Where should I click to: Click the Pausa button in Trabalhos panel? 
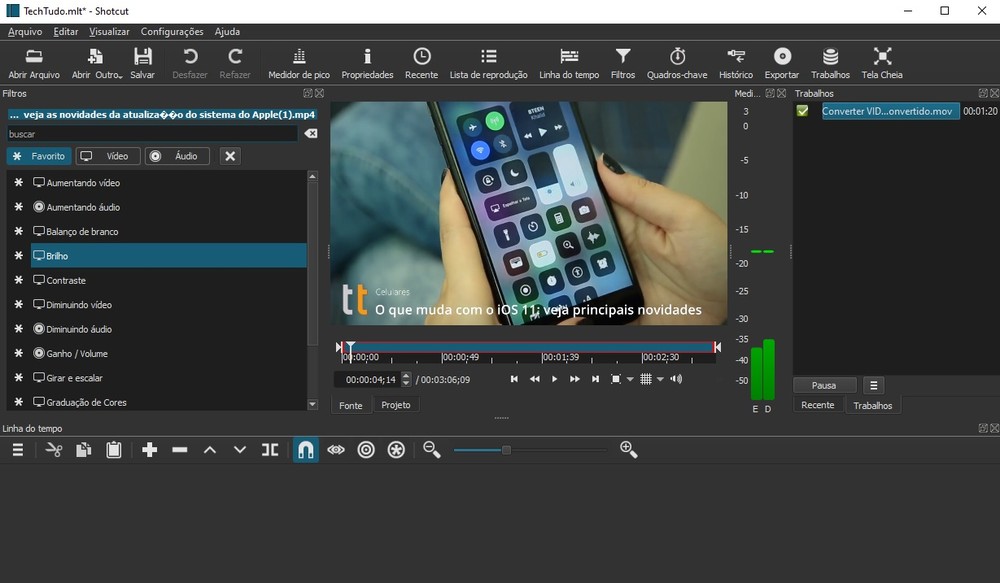tap(824, 385)
